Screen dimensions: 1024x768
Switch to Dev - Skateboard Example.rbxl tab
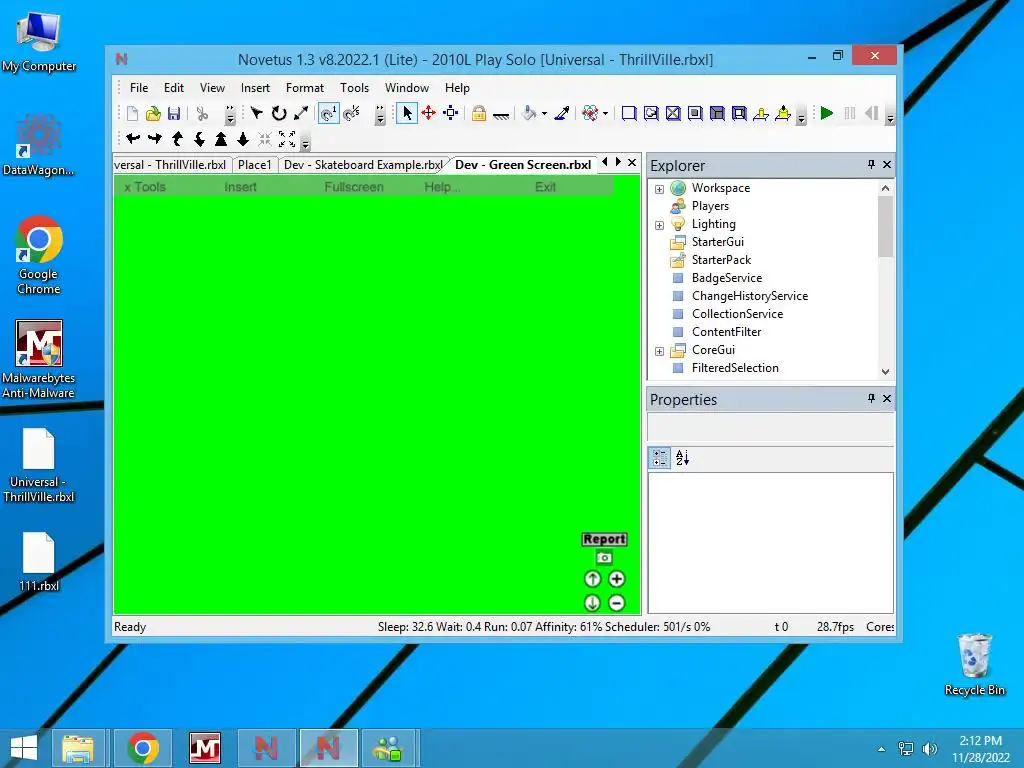click(x=363, y=165)
